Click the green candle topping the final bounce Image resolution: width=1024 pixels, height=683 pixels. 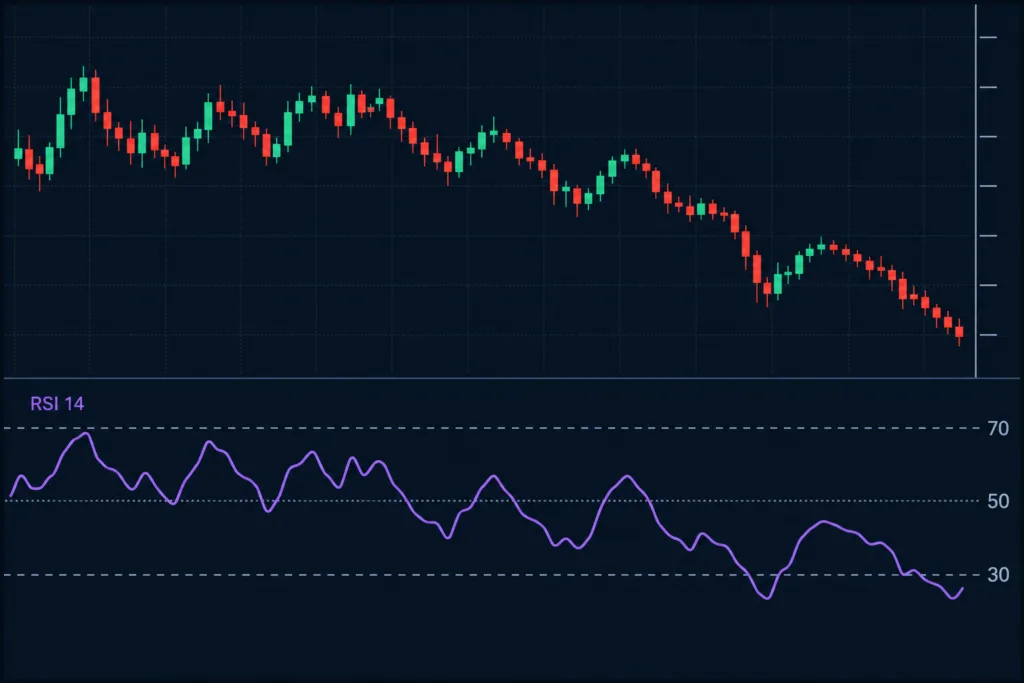(x=822, y=246)
